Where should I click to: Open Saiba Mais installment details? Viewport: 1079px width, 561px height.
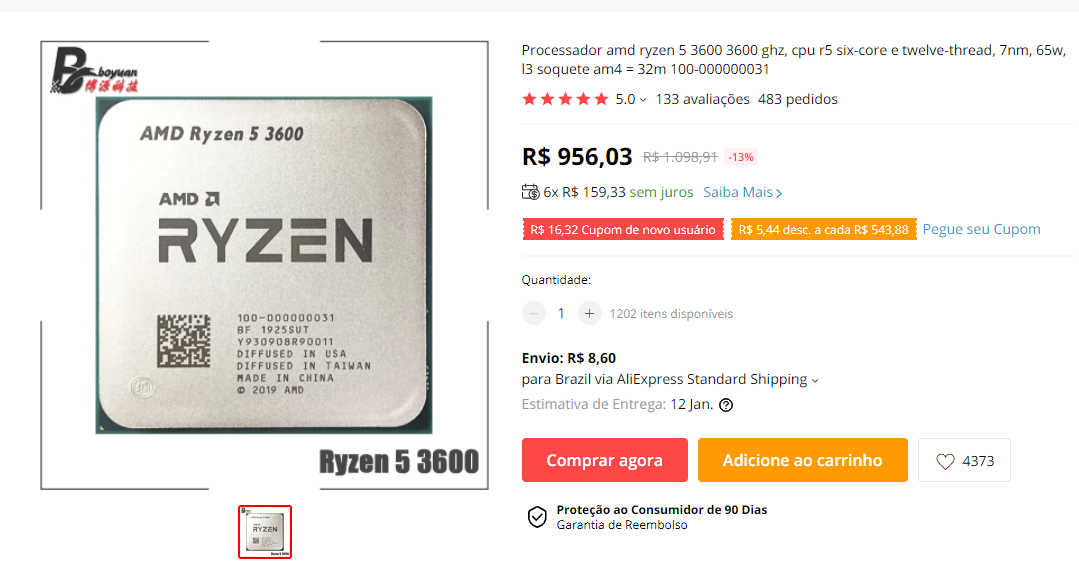pyautogui.click(x=743, y=192)
